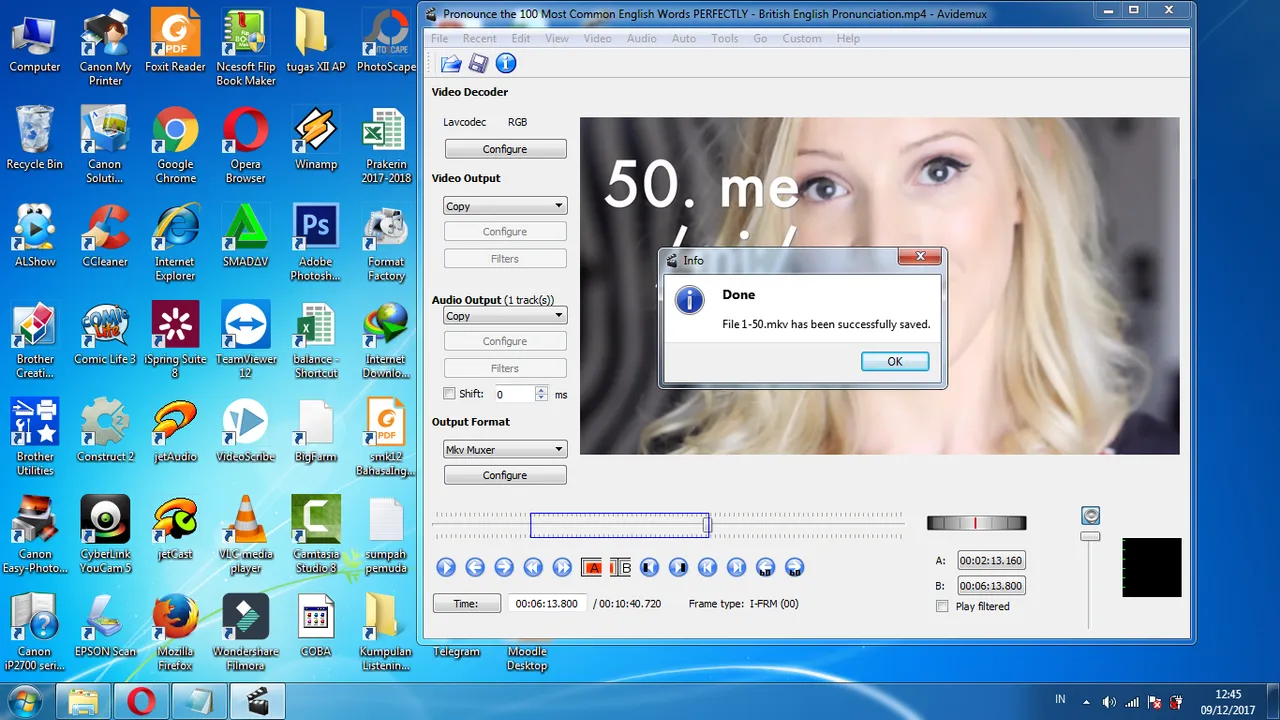Open the Recent menu
Screen dimensions: 1280x720
pyautogui.click(x=479, y=38)
